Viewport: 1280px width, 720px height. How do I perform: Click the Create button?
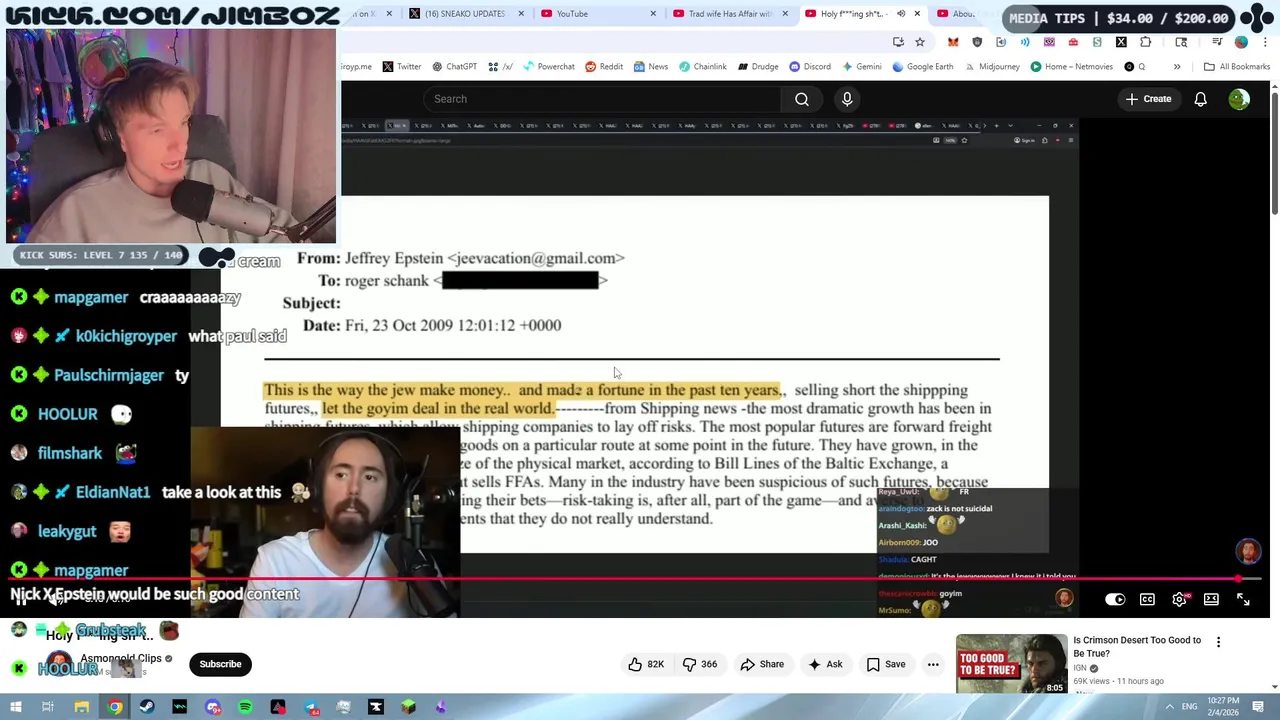(x=1148, y=99)
